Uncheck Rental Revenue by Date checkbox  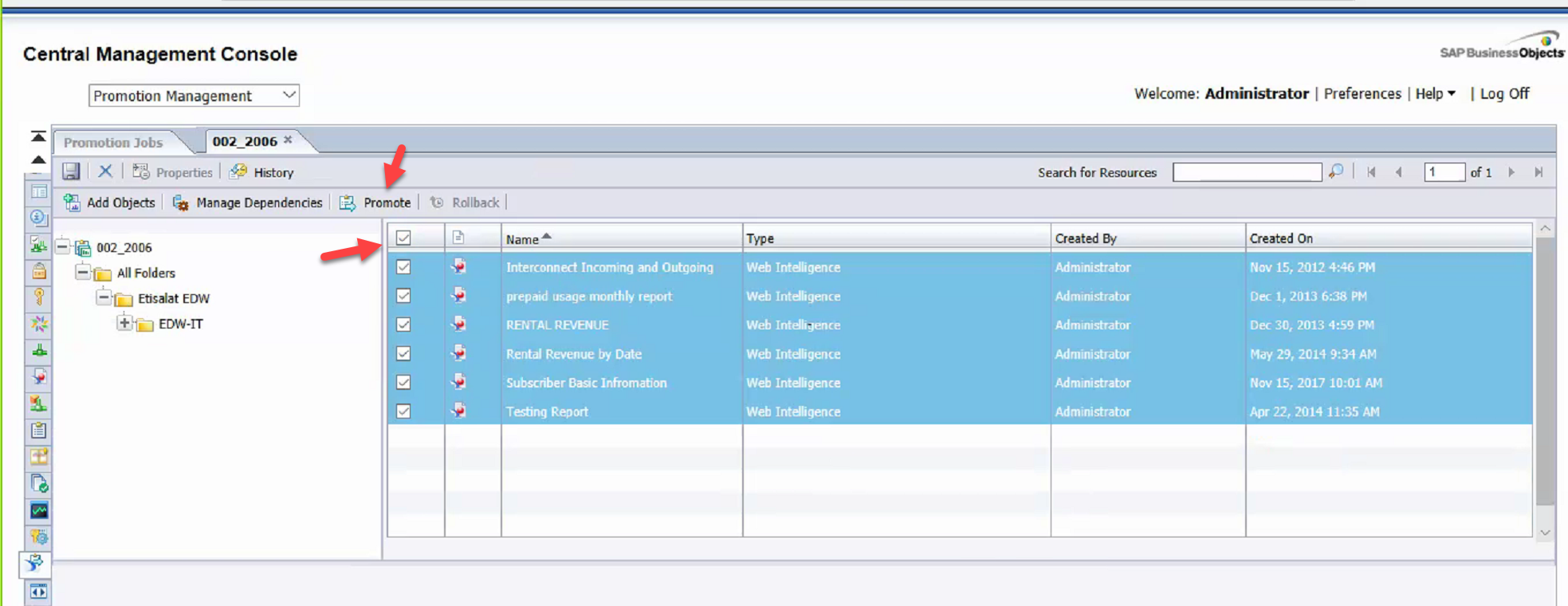[403, 353]
